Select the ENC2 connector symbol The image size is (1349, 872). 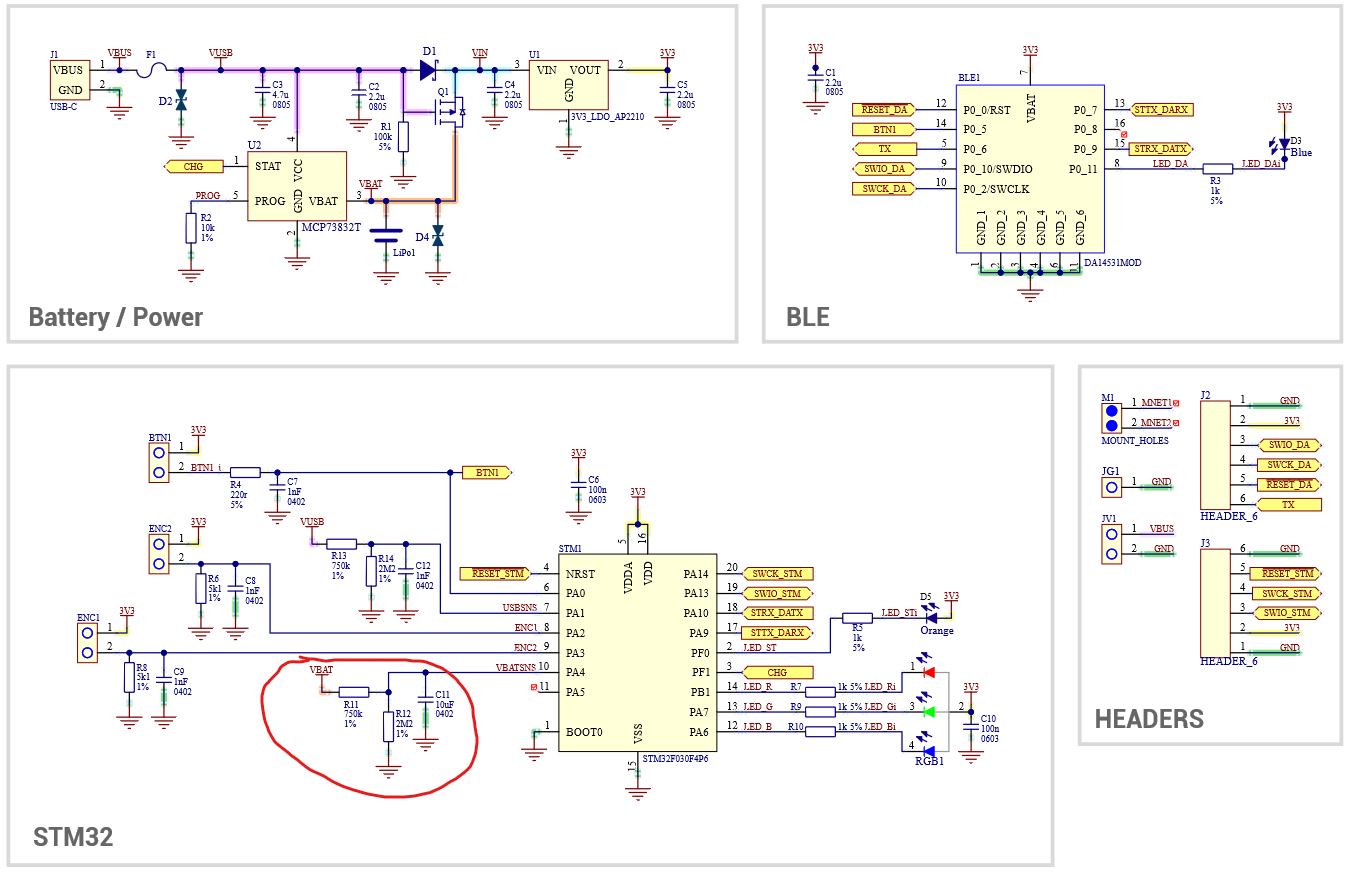click(158, 555)
